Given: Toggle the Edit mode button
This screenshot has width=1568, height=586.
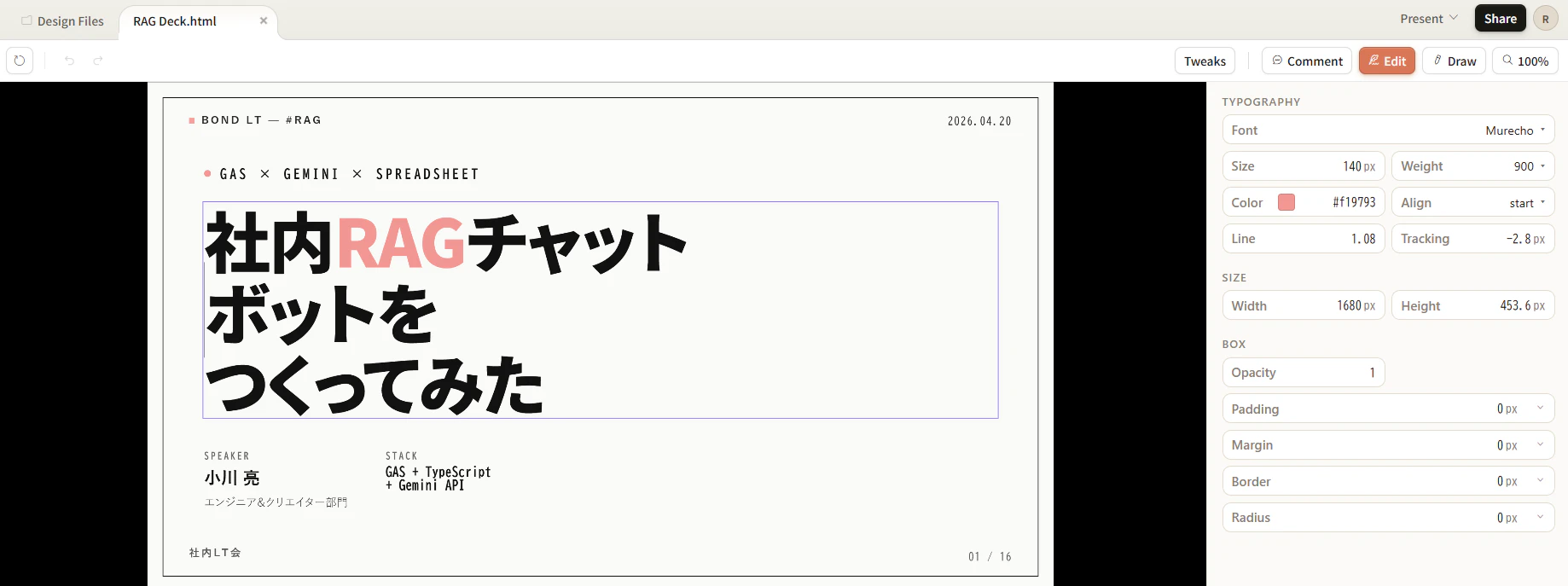Looking at the screenshot, I should click(1387, 61).
